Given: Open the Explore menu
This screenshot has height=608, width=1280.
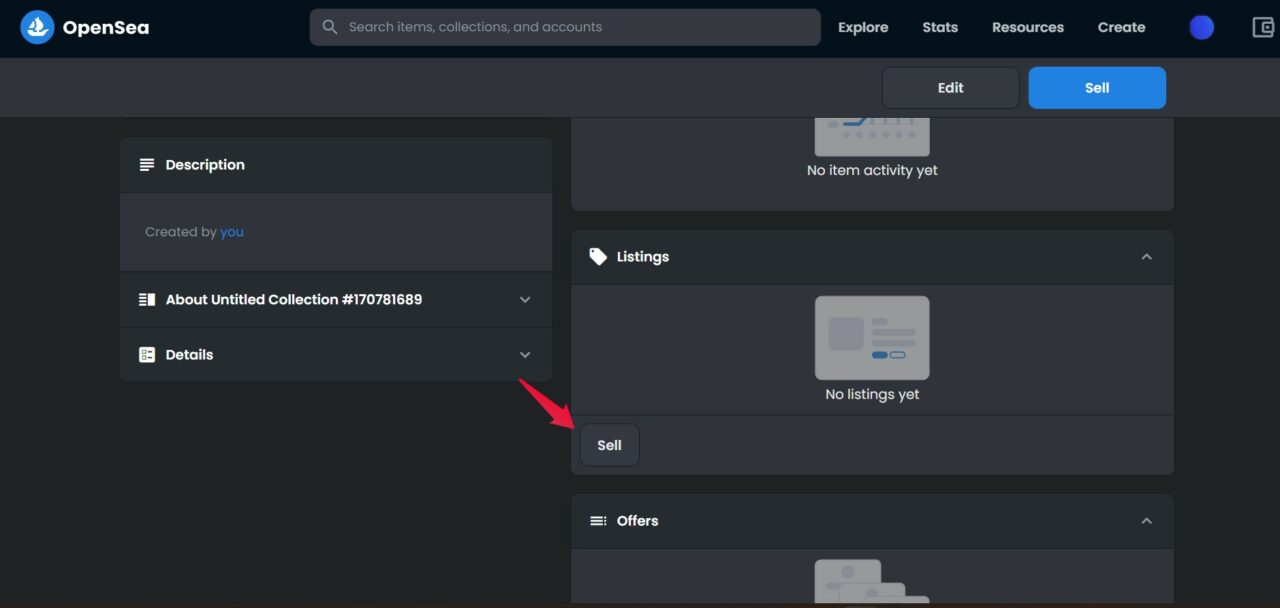Looking at the screenshot, I should tap(862, 27).
